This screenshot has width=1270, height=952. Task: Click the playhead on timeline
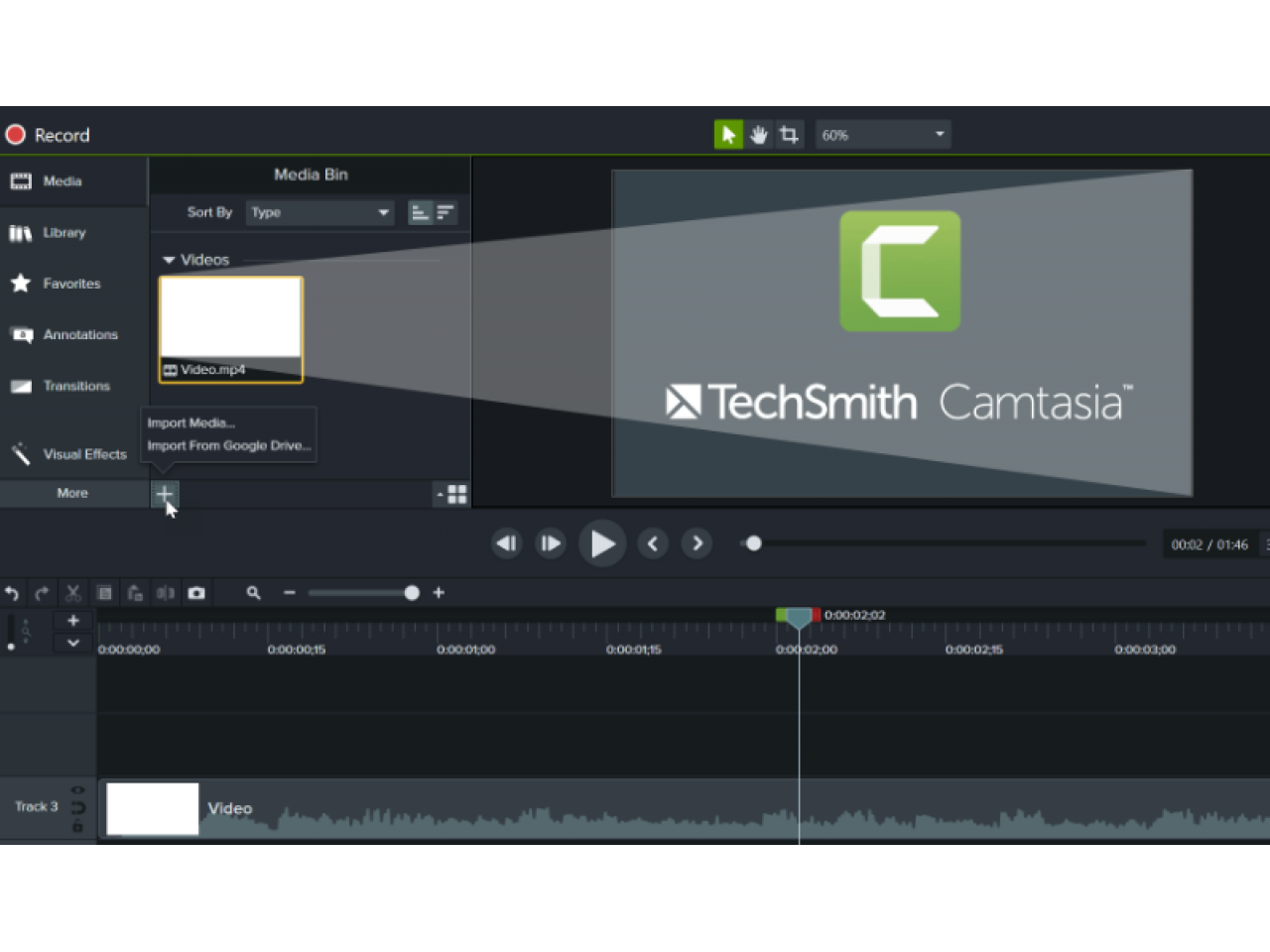click(799, 621)
